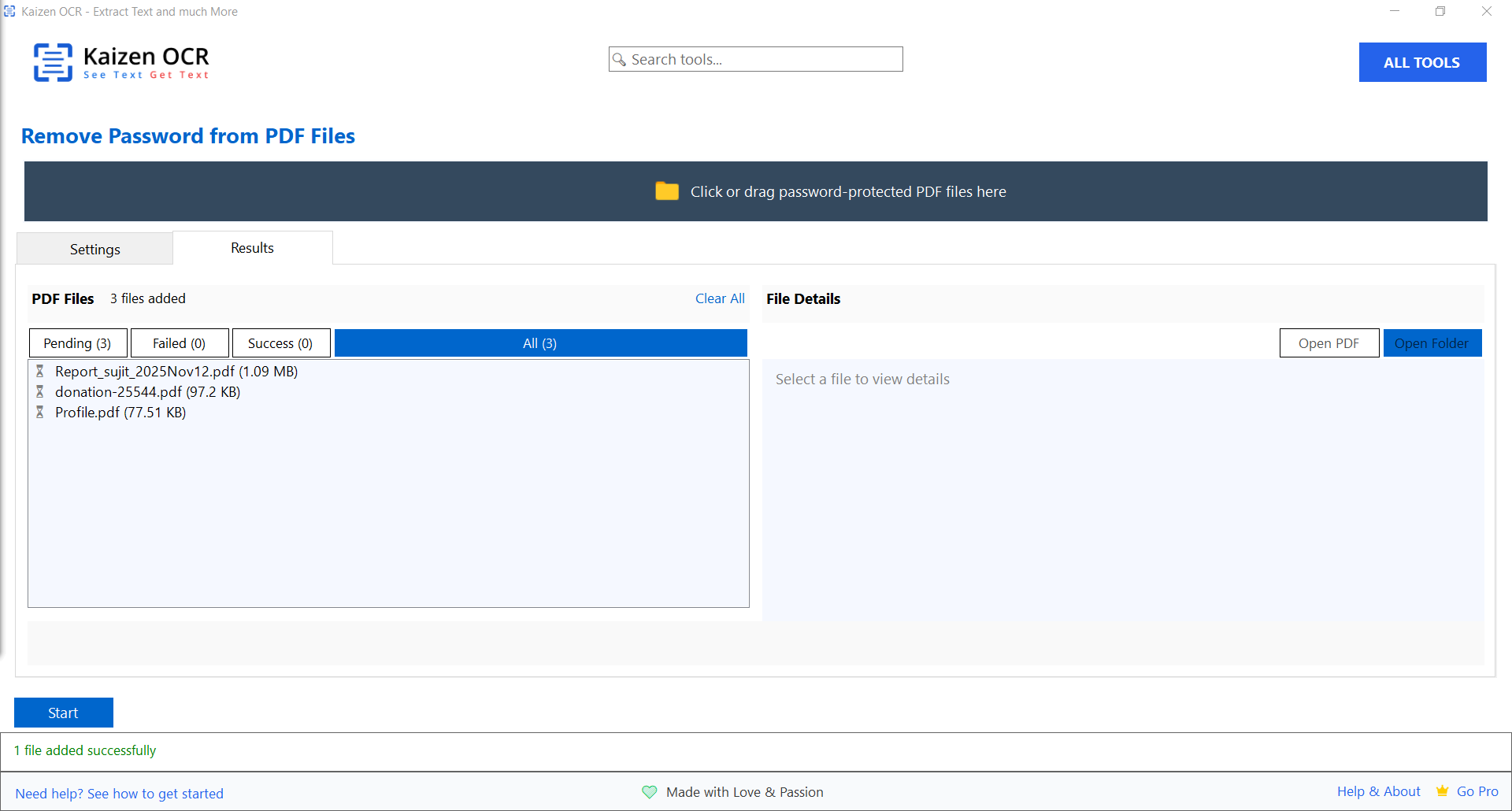Open the ALL TOOLS page
The width and height of the screenshot is (1512, 811).
(x=1421, y=62)
